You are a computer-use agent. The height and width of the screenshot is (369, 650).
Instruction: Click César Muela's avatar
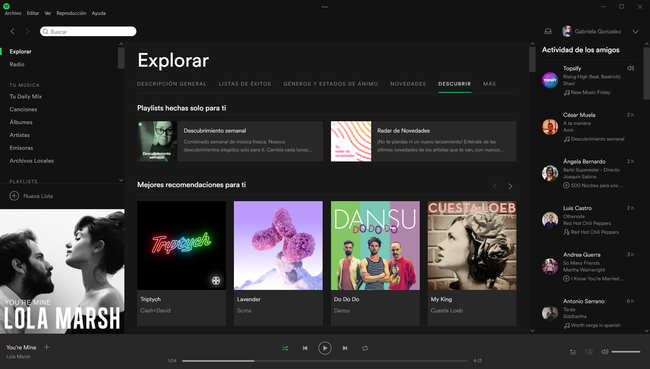(550, 126)
